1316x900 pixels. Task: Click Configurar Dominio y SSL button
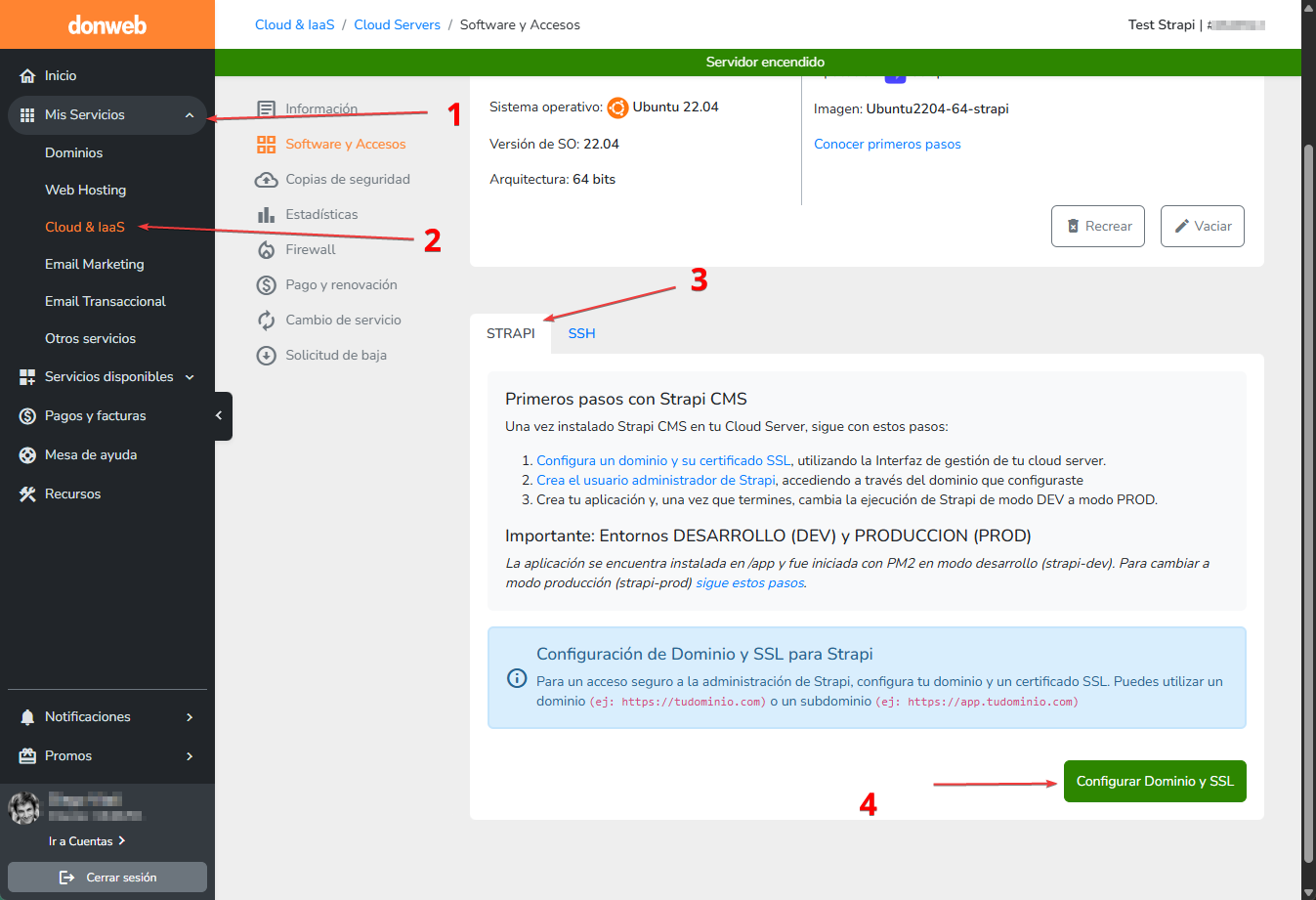pos(1155,781)
